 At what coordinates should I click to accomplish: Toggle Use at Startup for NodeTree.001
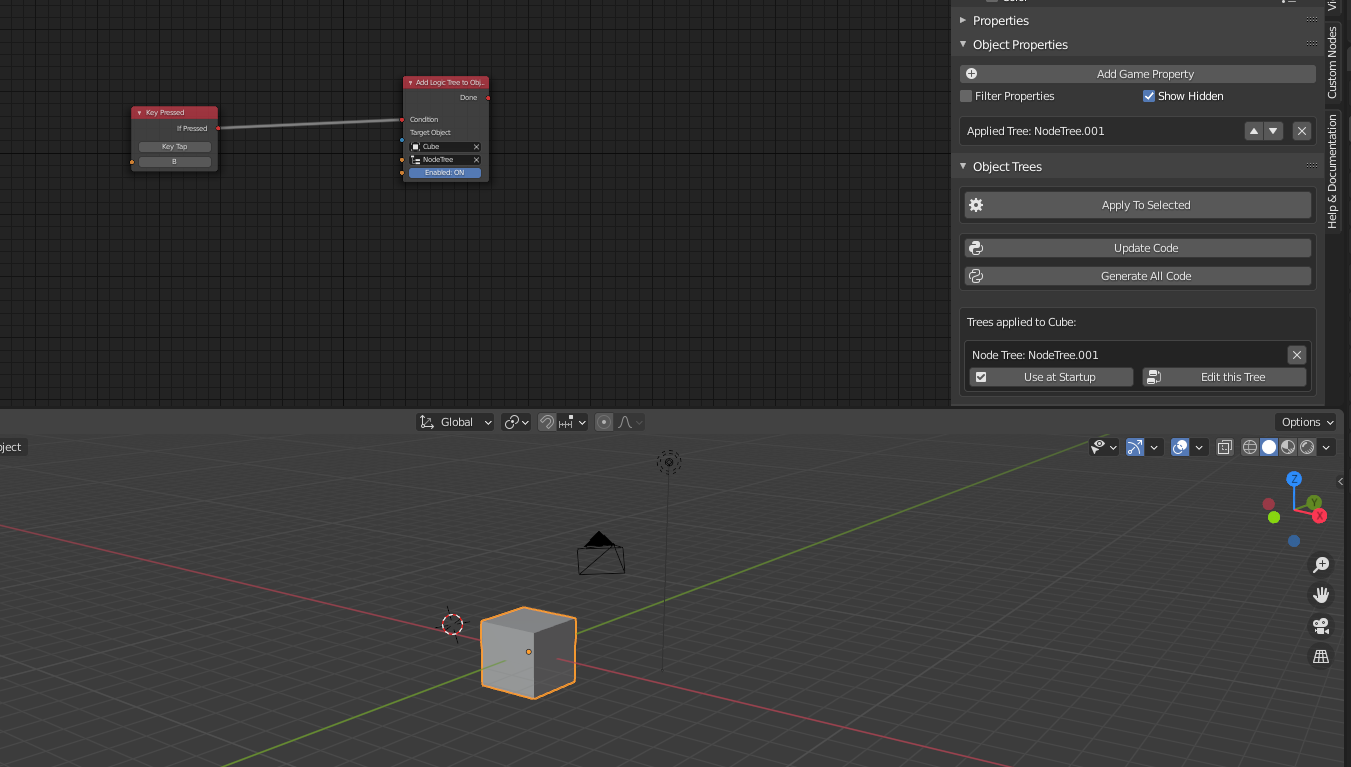click(1051, 377)
